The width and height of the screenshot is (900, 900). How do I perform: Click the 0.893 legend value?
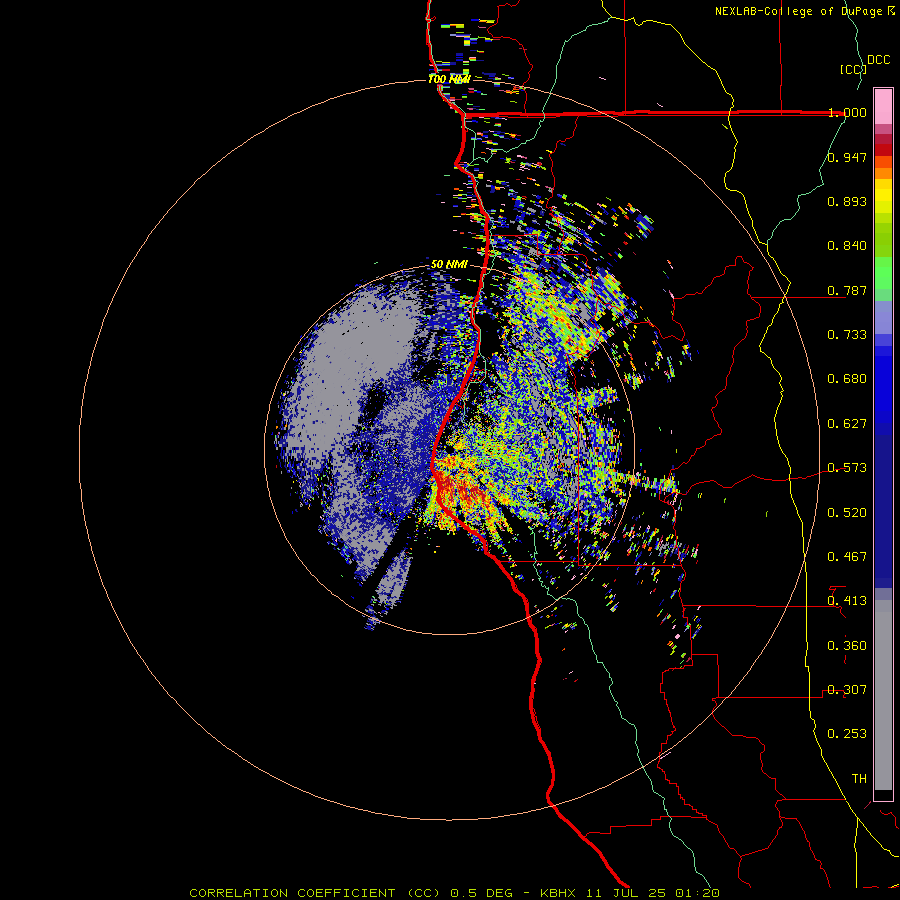point(847,201)
